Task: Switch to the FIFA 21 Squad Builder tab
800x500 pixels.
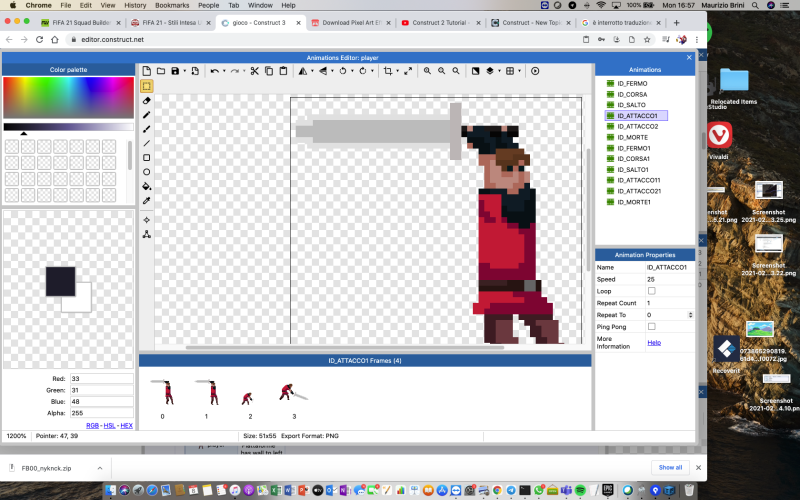Action: pos(81,22)
